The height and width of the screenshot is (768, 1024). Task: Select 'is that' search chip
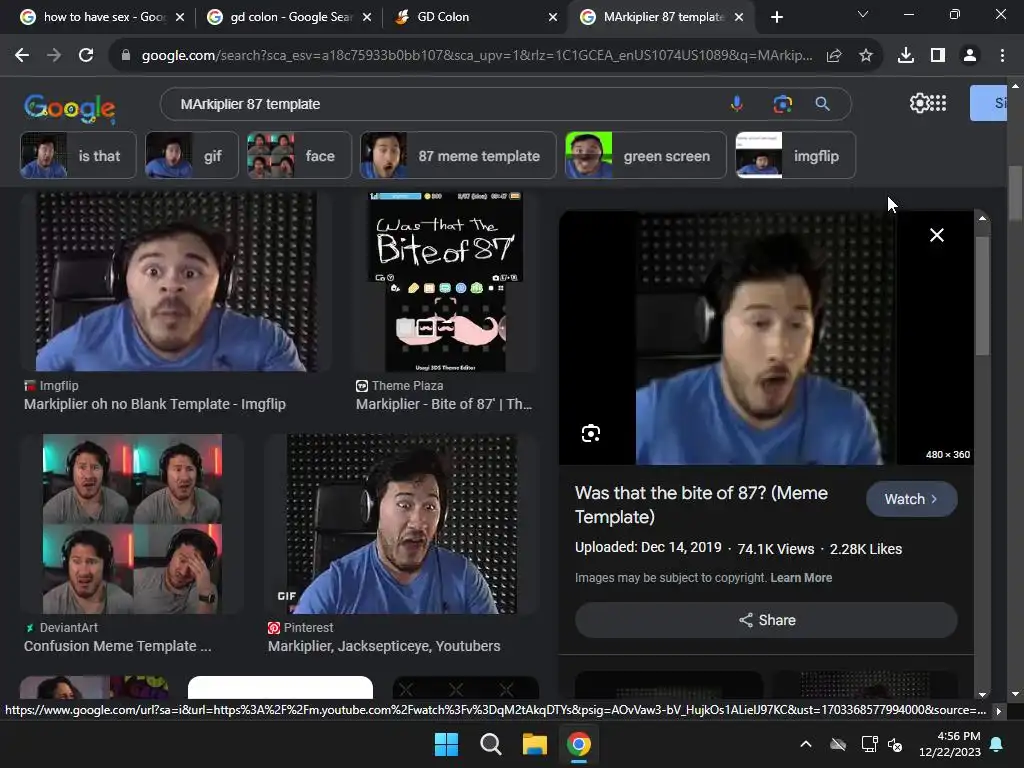coord(78,155)
